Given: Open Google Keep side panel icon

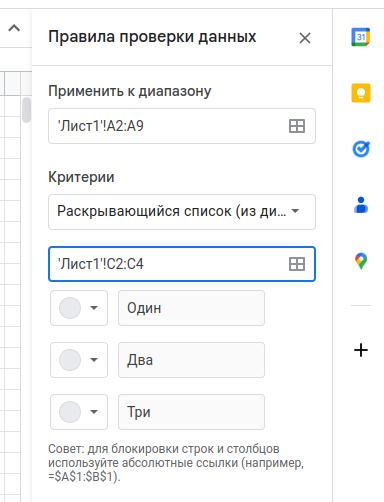Looking at the screenshot, I should pyautogui.click(x=361, y=93).
